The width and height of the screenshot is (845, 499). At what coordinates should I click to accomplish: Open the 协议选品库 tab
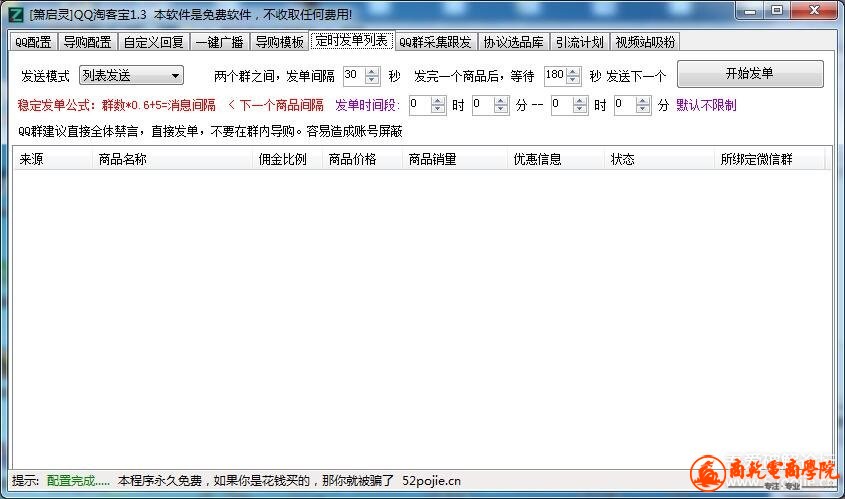point(513,42)
